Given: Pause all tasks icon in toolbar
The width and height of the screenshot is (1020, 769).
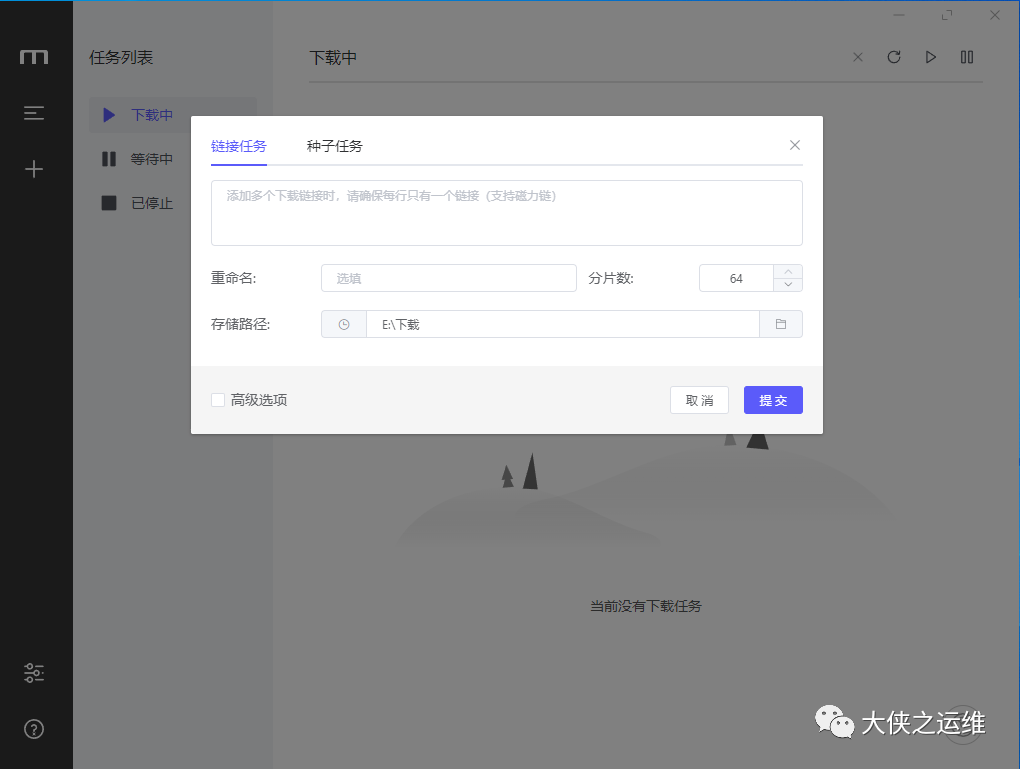Looking at the screenshot, I should [x=967, y=57].
